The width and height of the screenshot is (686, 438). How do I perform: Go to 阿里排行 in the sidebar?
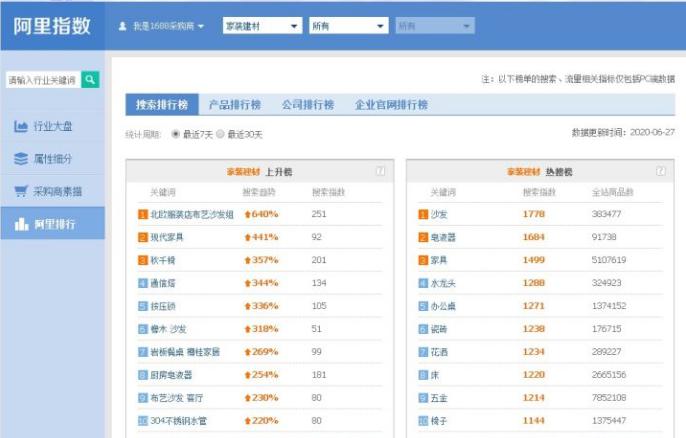52,224
